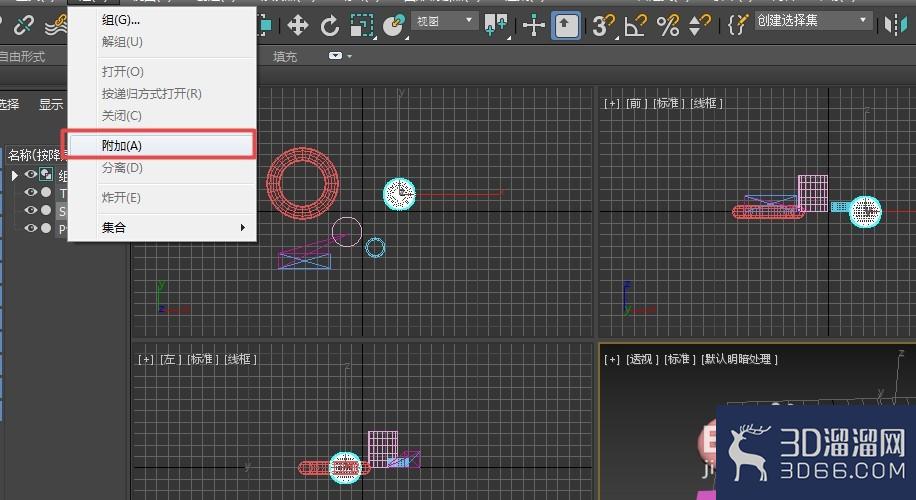Open the 视图 reference coordinate dropdown
Screen dimensions: 916x500
point(445,22)
